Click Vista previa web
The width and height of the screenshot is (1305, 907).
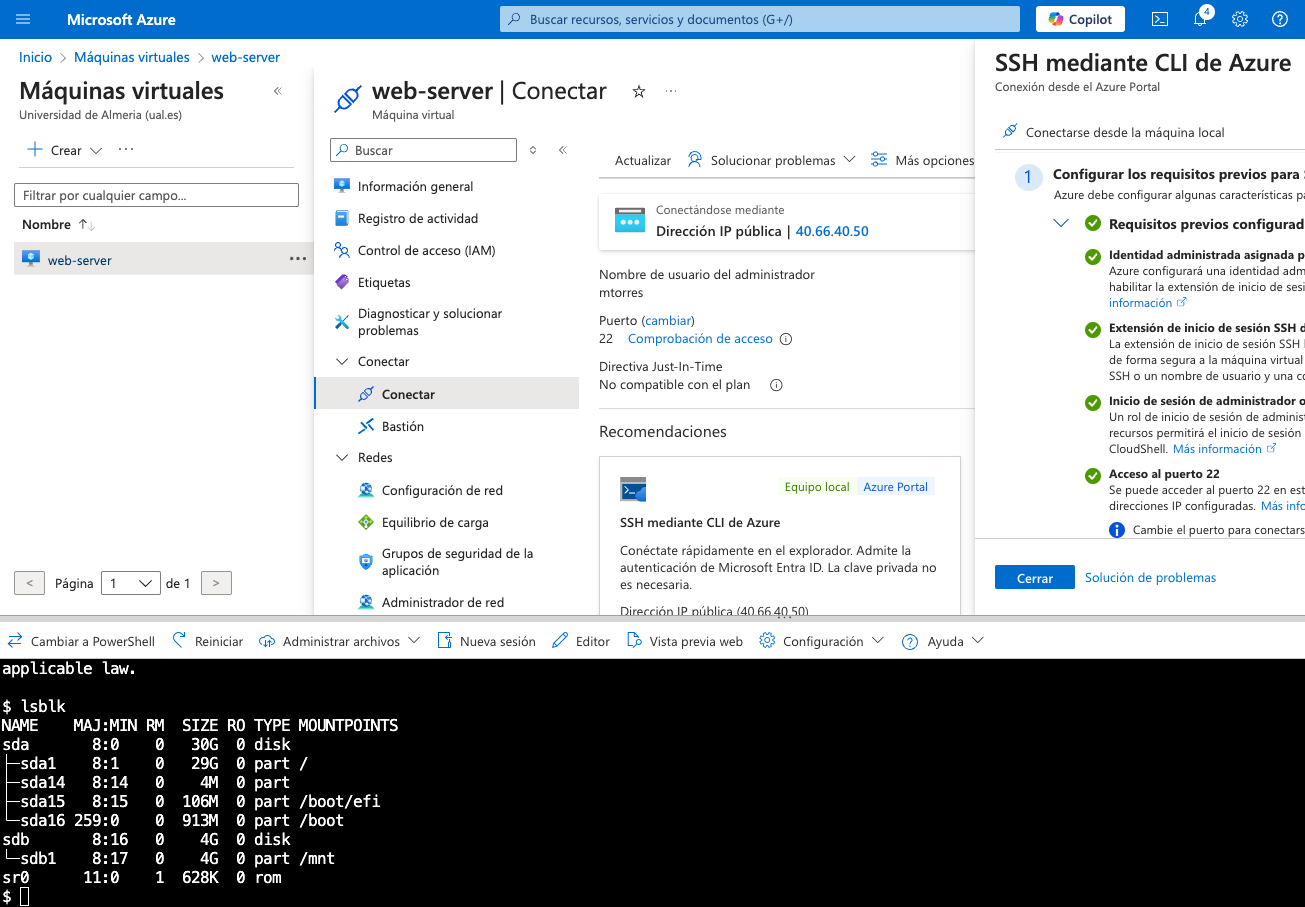pos(685,641)
